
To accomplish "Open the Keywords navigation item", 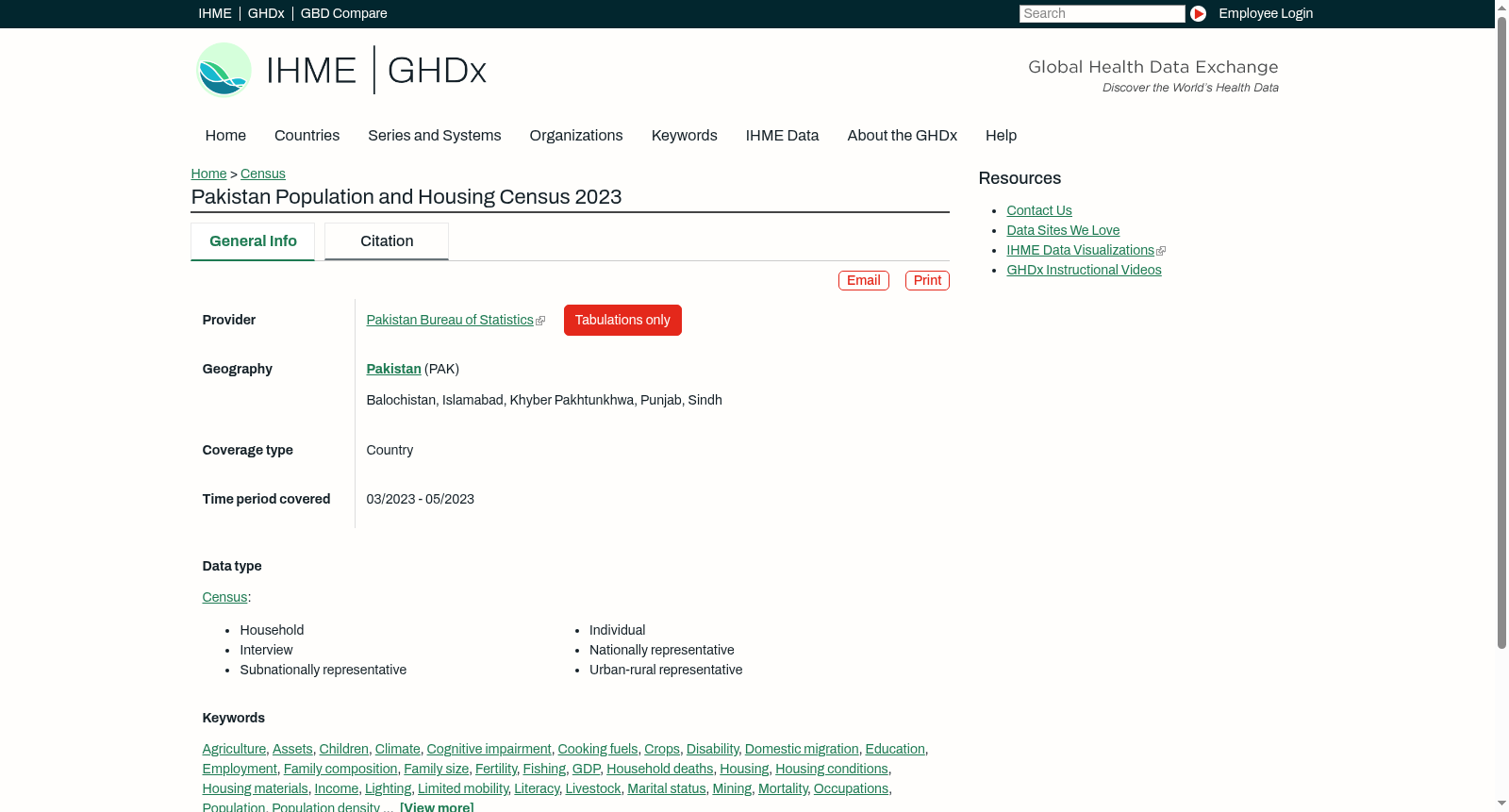I will 684,136.
